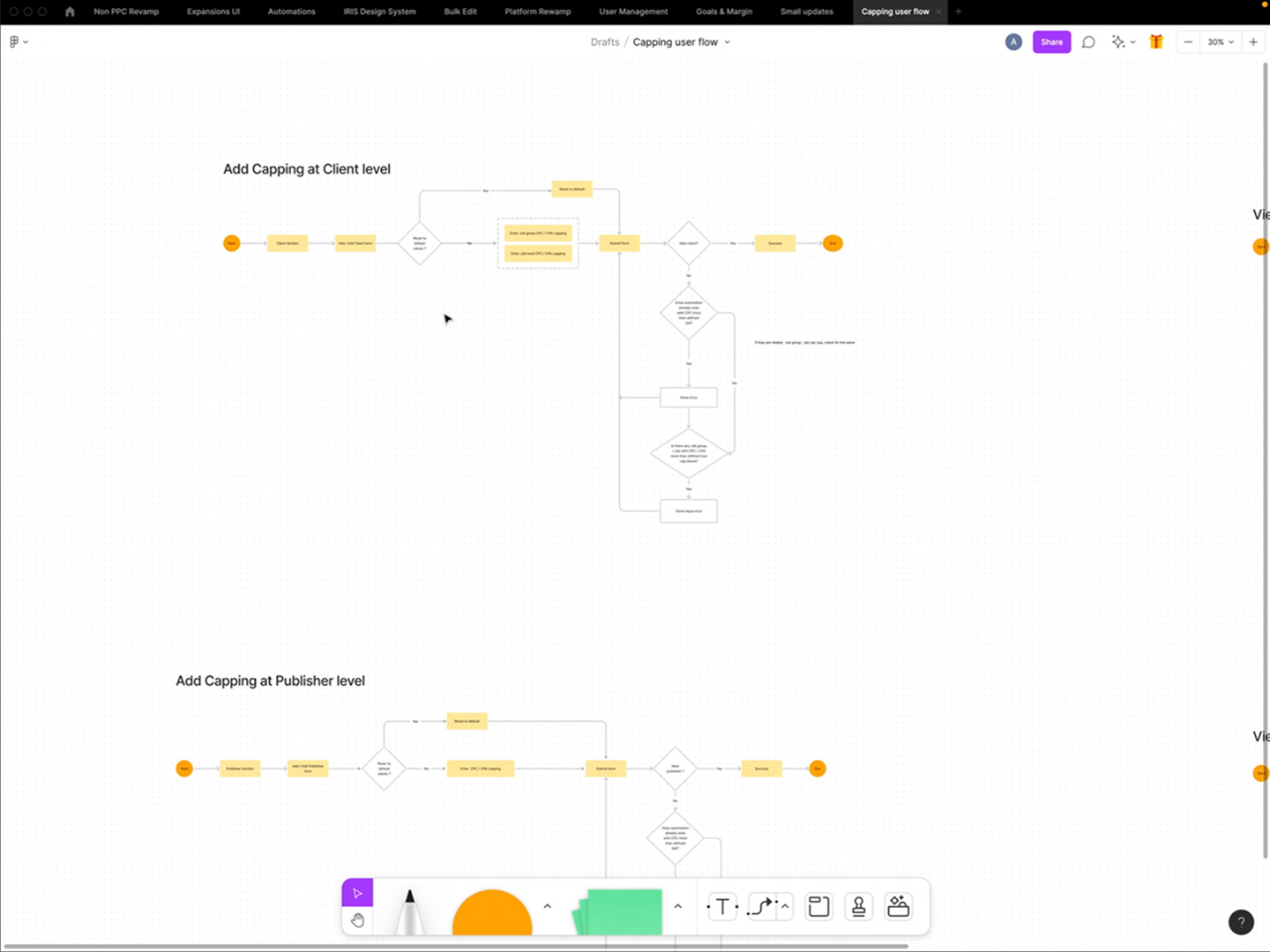Click the purple Share button
This screenshot has width=1270, height=952.
tap(1051, 42)
